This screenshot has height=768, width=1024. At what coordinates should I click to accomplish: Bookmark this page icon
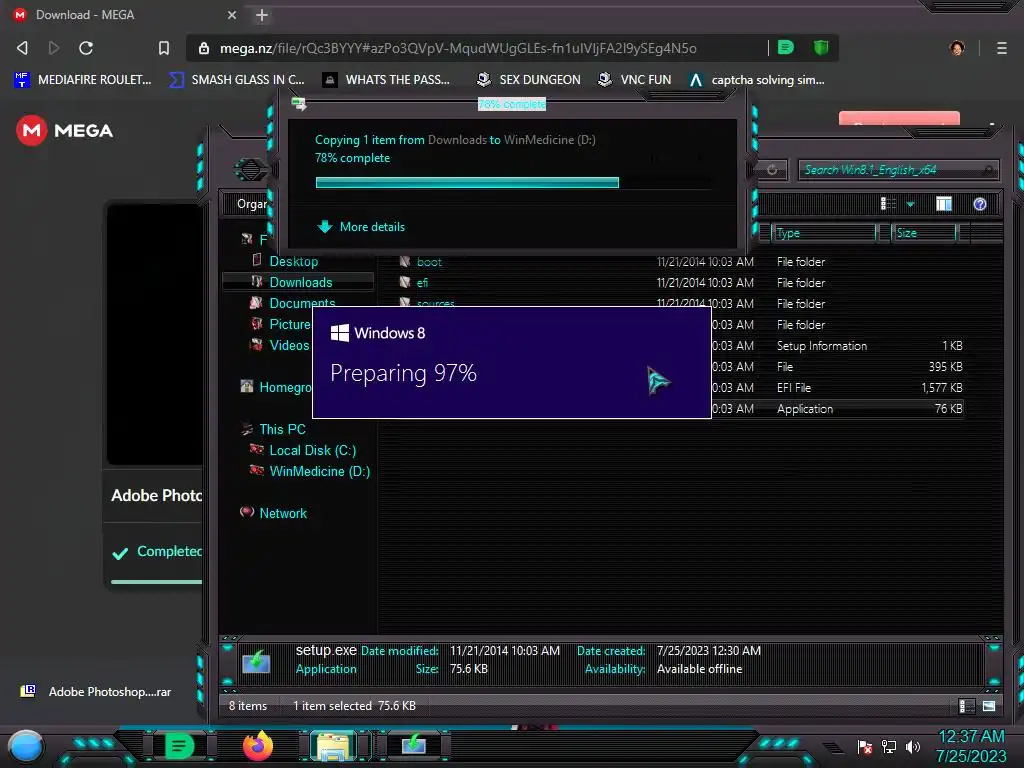[164, 48]
